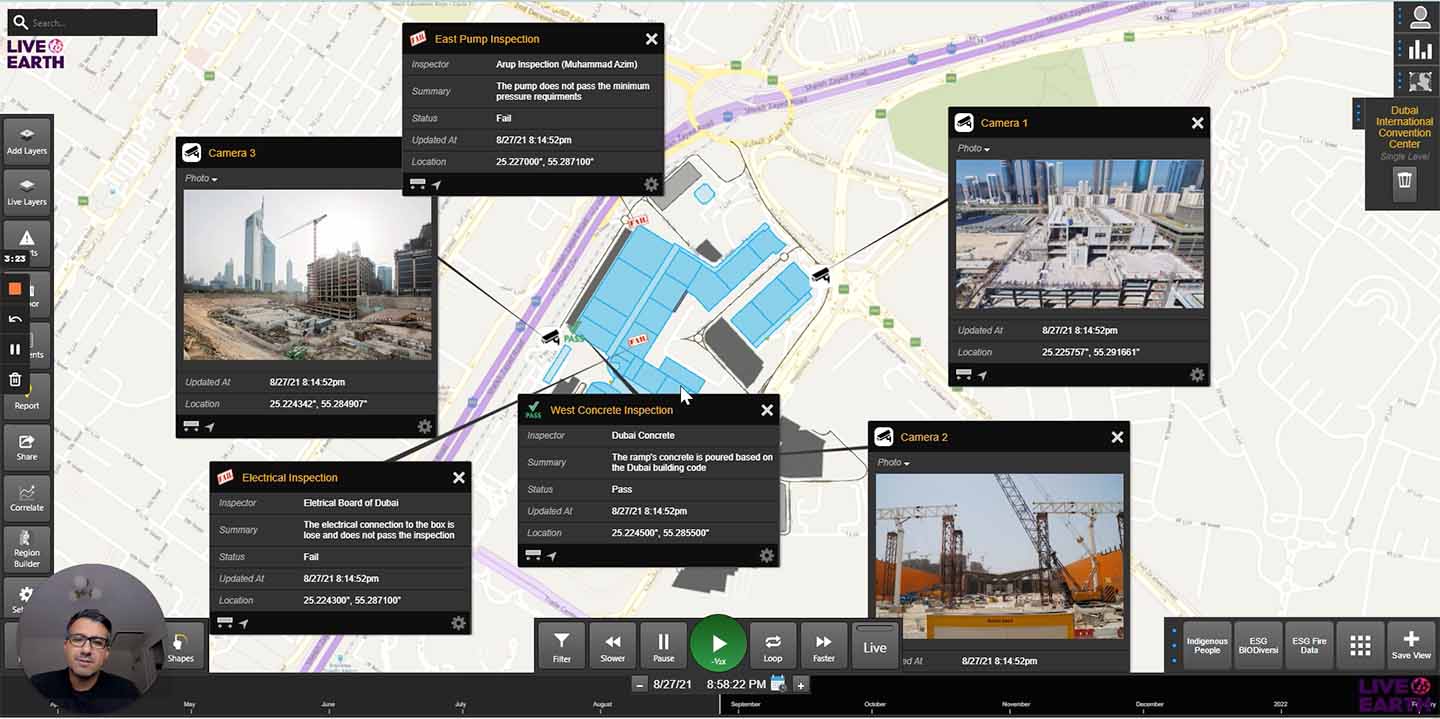
Task: Close the Camera 1 card
Action: [1197, 123]
